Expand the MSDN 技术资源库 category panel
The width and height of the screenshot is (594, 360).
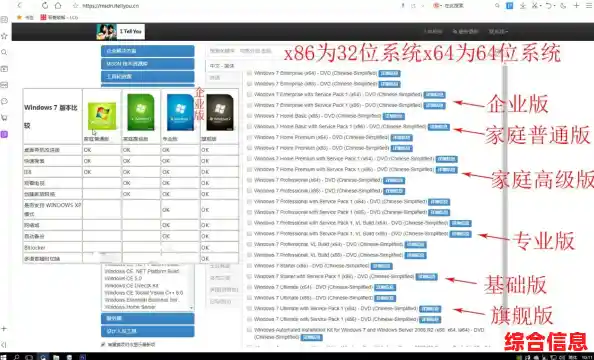[x=148, y=64]
